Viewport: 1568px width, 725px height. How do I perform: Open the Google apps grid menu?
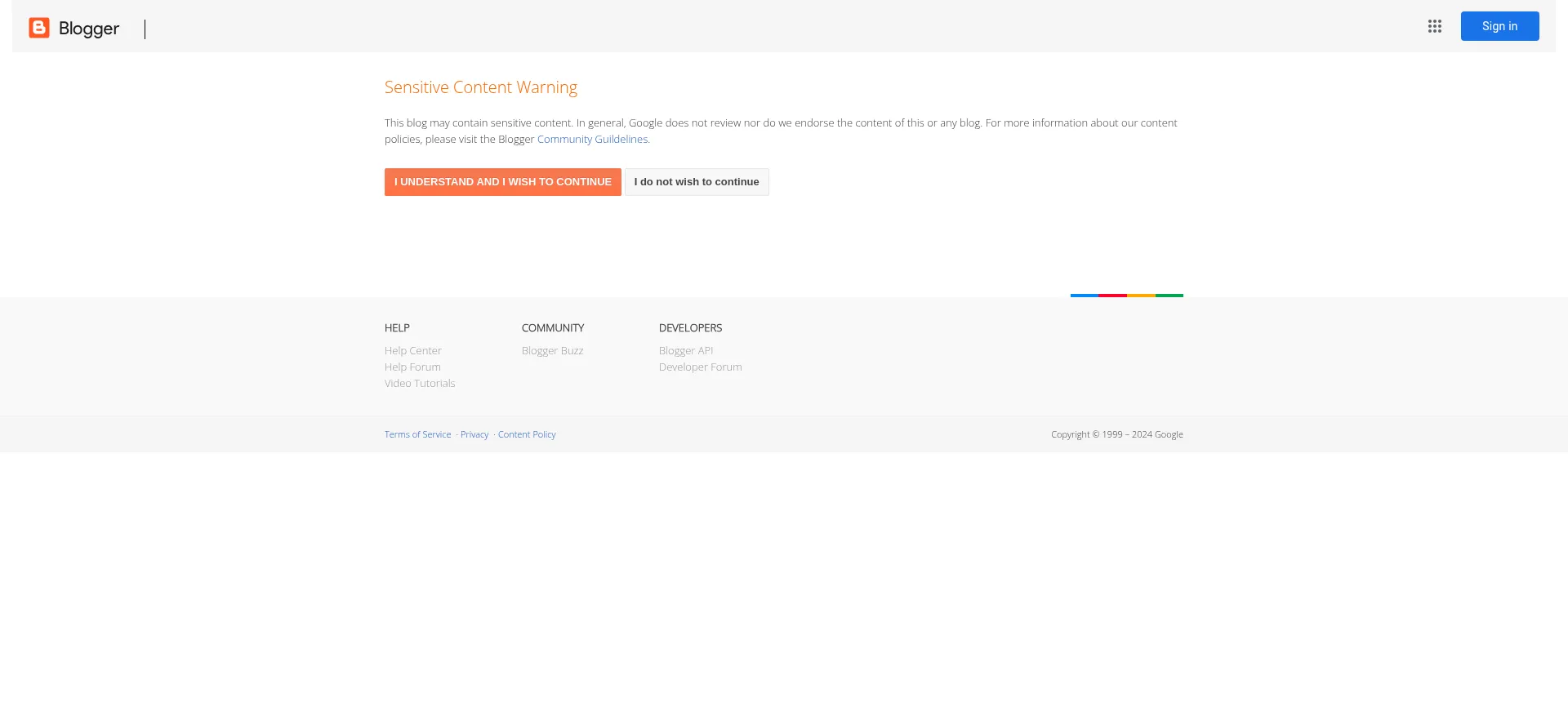click(x=1434, y=26)
